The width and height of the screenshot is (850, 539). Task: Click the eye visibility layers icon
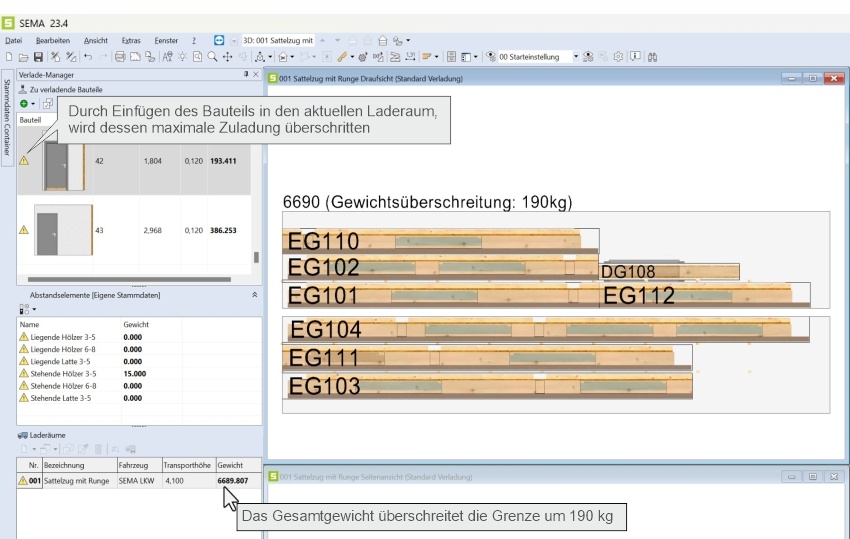point(491,56)
